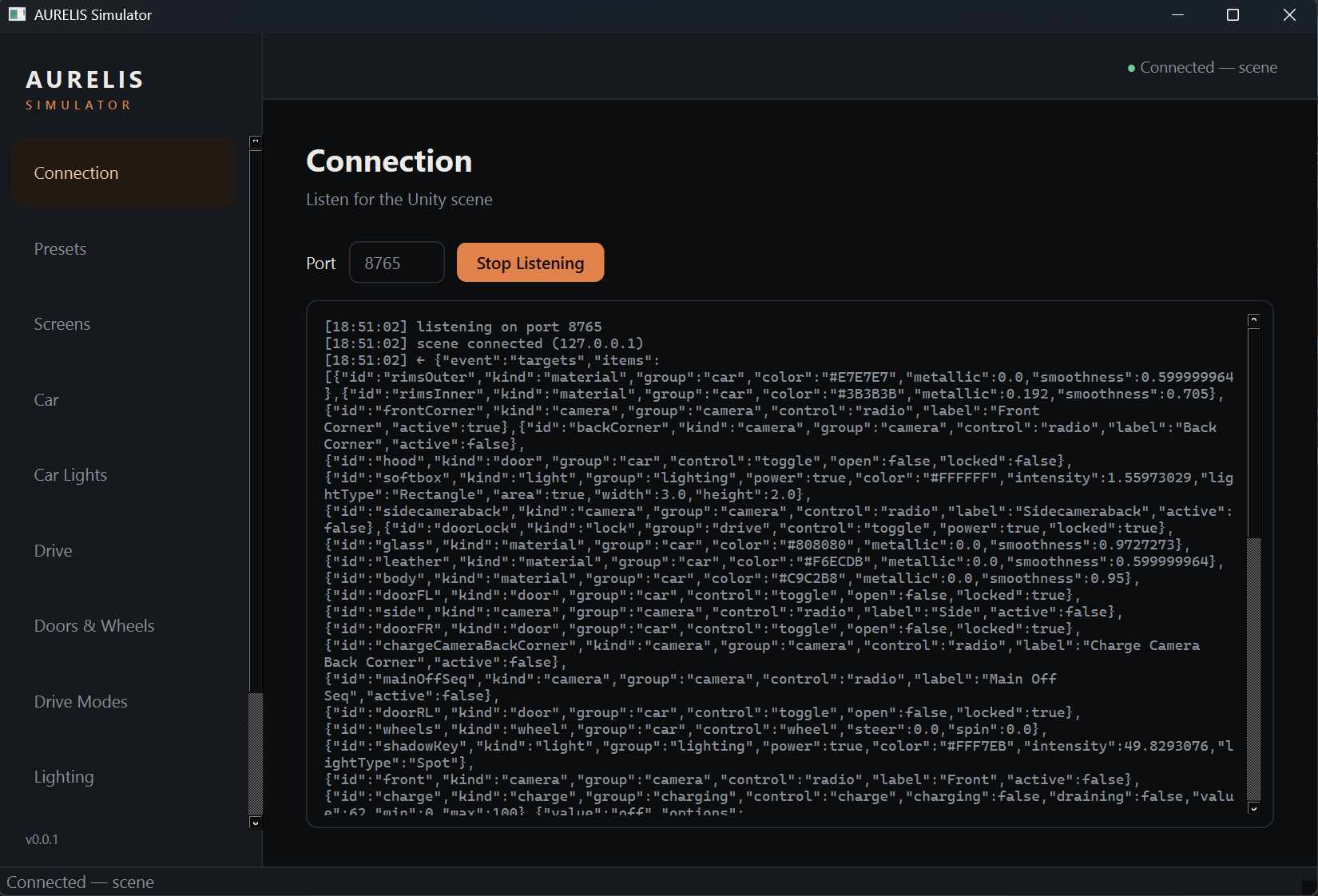This screenshot has height=896, width=1318.
Task: Click the Stop Listening button
Action: coord(530,263)
